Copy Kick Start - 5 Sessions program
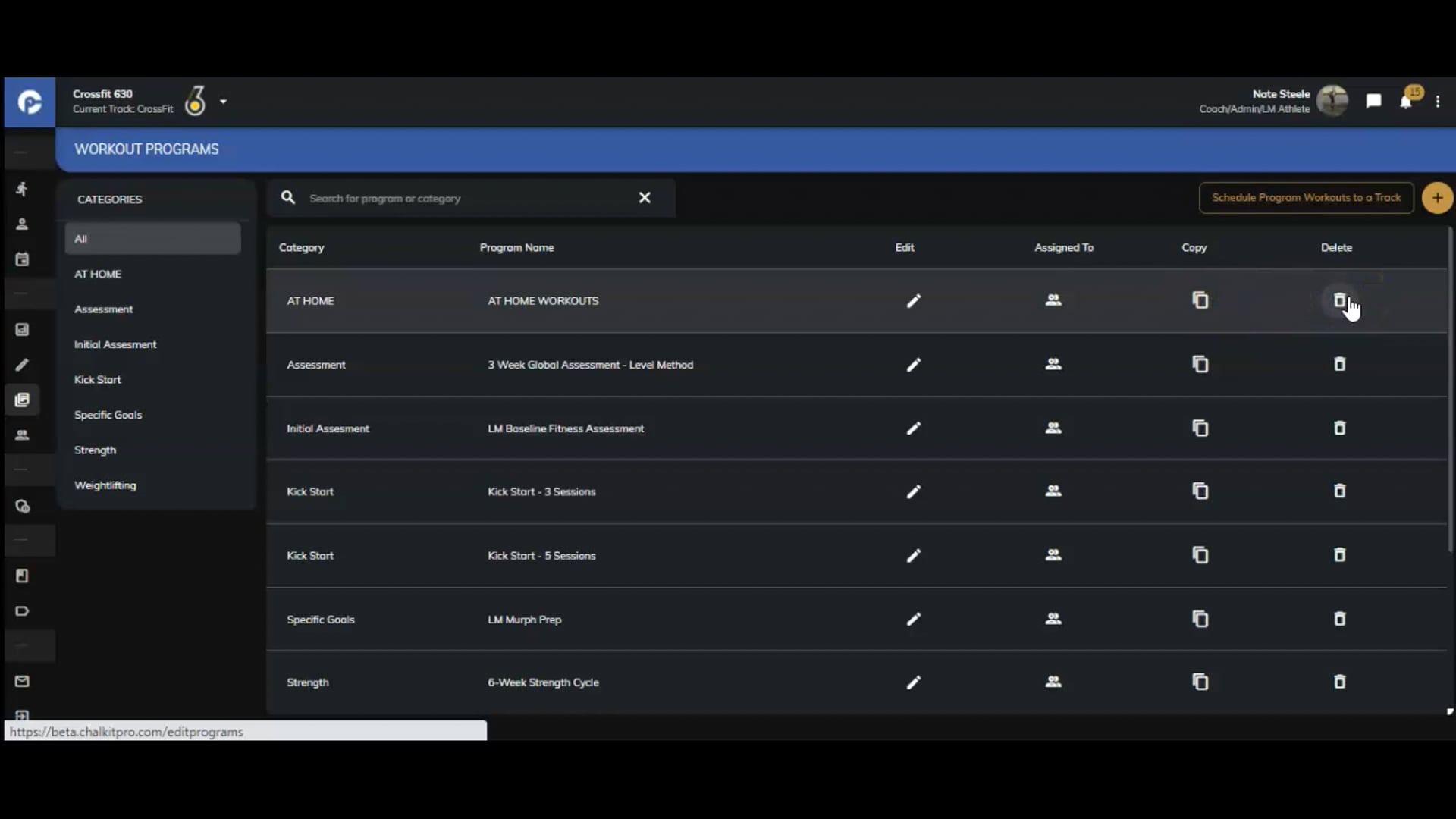 (1200, 554)
